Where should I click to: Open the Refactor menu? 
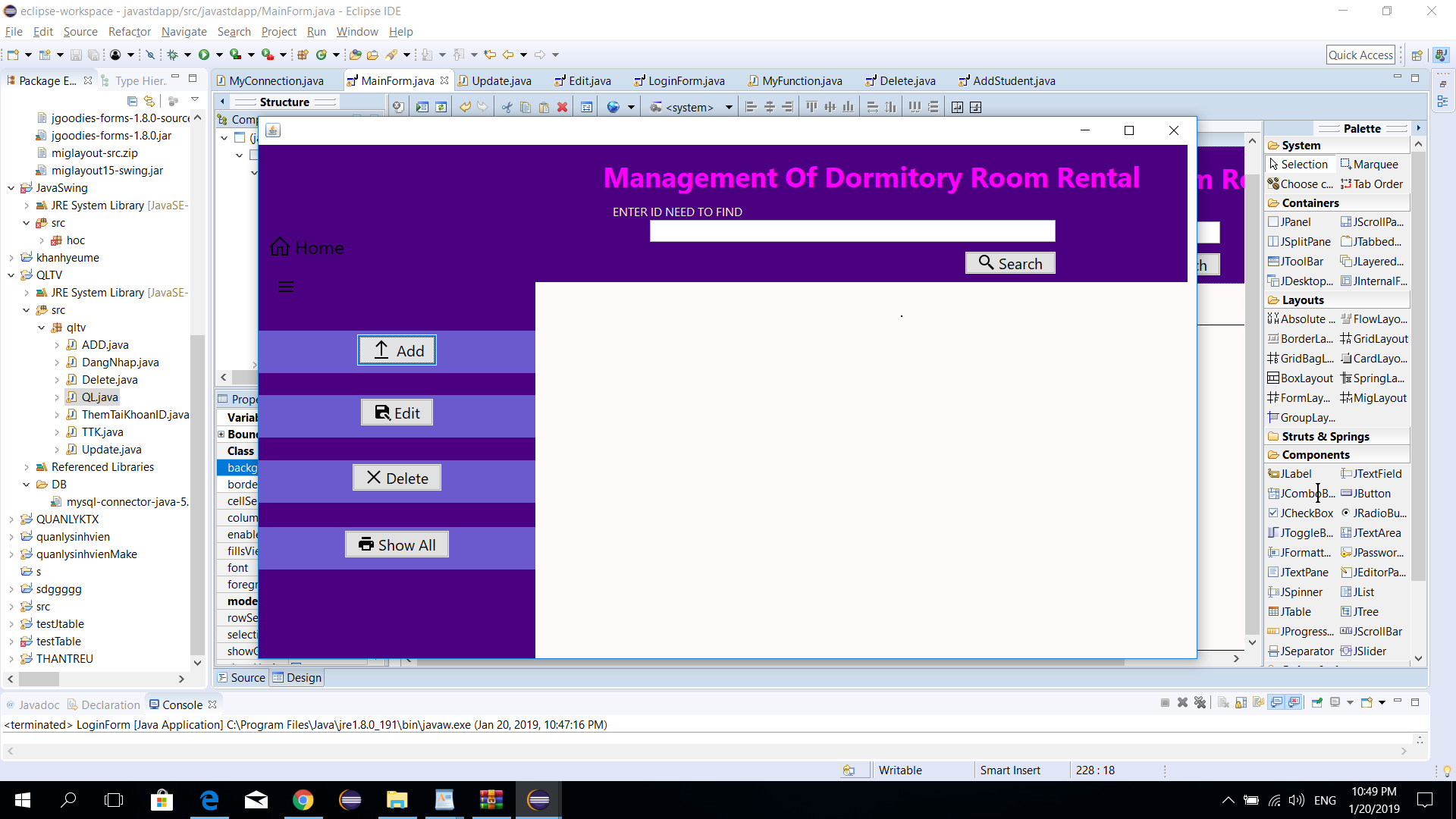129,32
